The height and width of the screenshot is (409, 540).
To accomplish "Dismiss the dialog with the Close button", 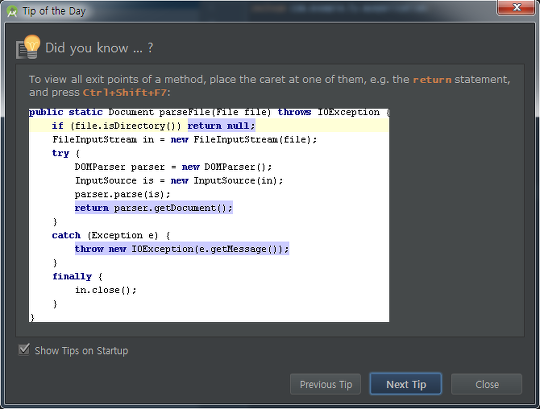I will tap(487, 384).
